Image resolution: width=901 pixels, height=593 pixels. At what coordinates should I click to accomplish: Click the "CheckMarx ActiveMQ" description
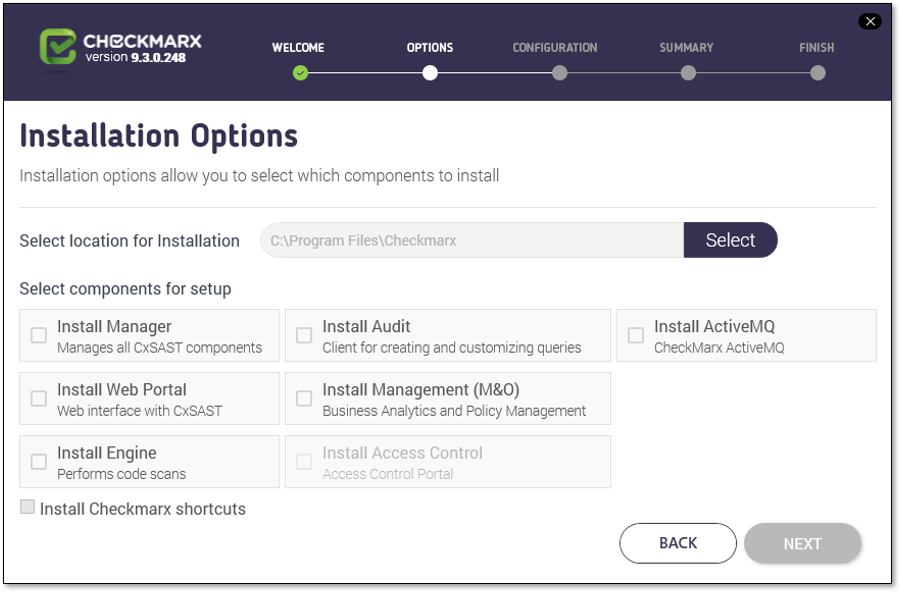click(x=719, y=348)
